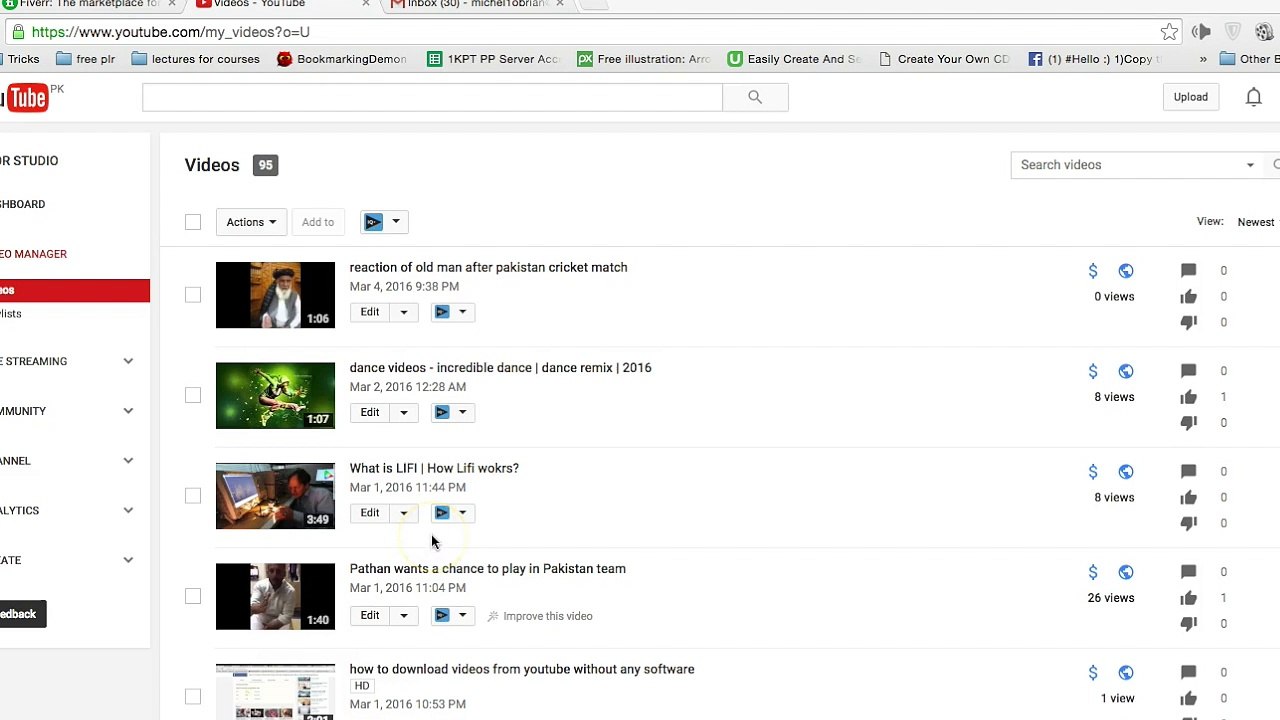The image size is (1280, 720).
Task: Click monetization dollar icon for old man video
Action: (x=1093, y=271)
